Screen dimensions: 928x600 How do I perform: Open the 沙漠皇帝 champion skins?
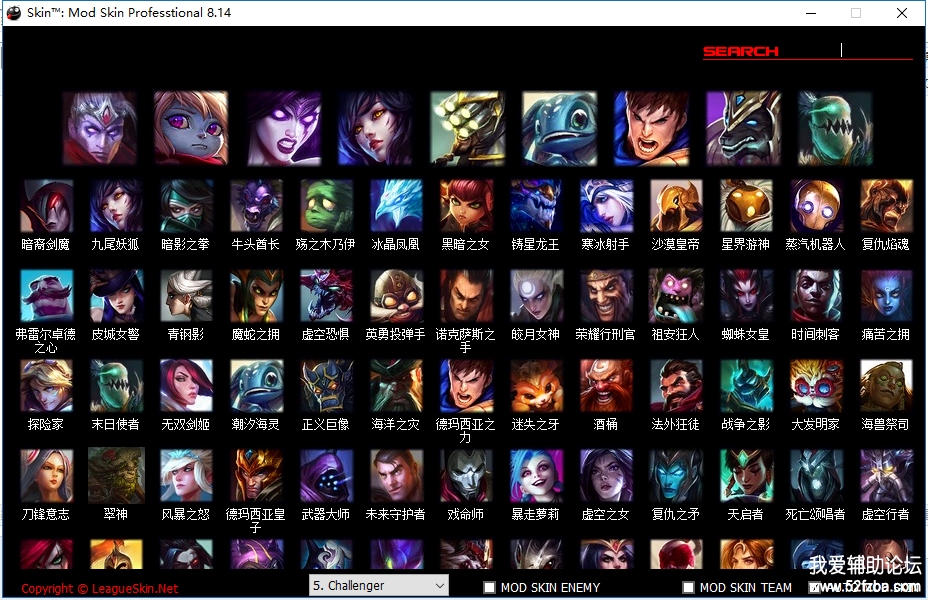tap(676, 206)
